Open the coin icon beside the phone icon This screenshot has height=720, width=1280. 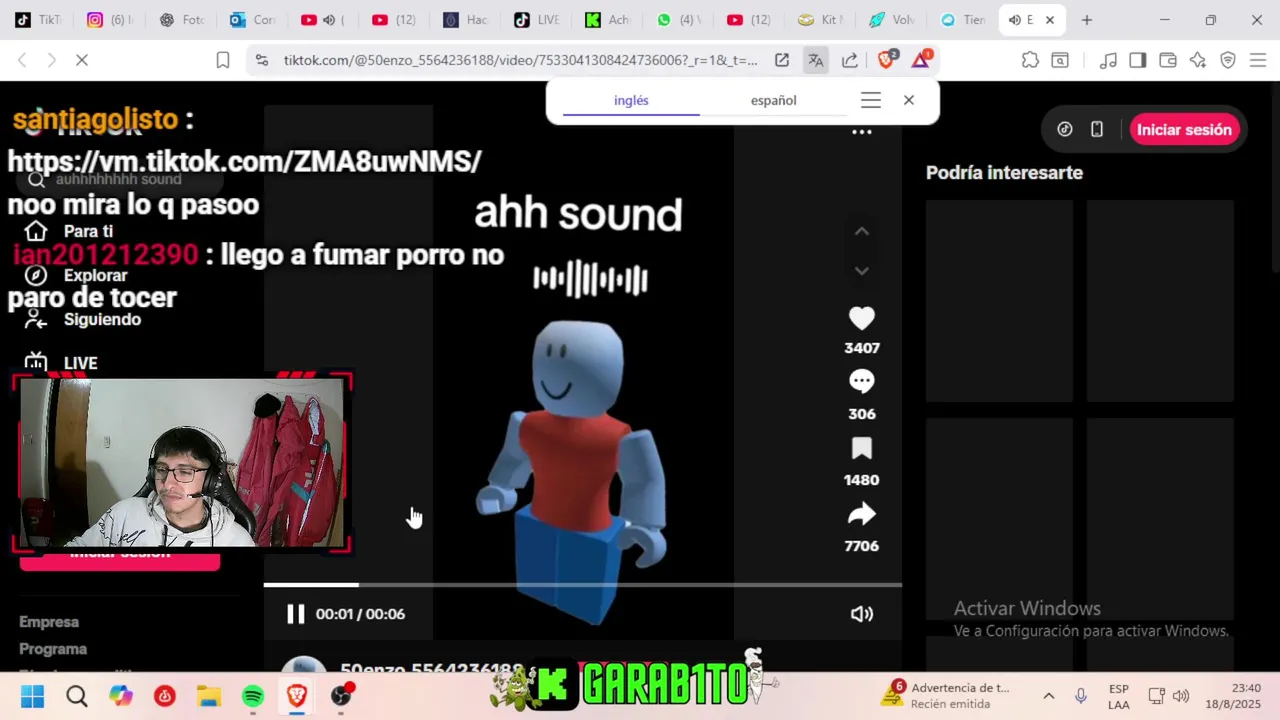coord(1065,130)
